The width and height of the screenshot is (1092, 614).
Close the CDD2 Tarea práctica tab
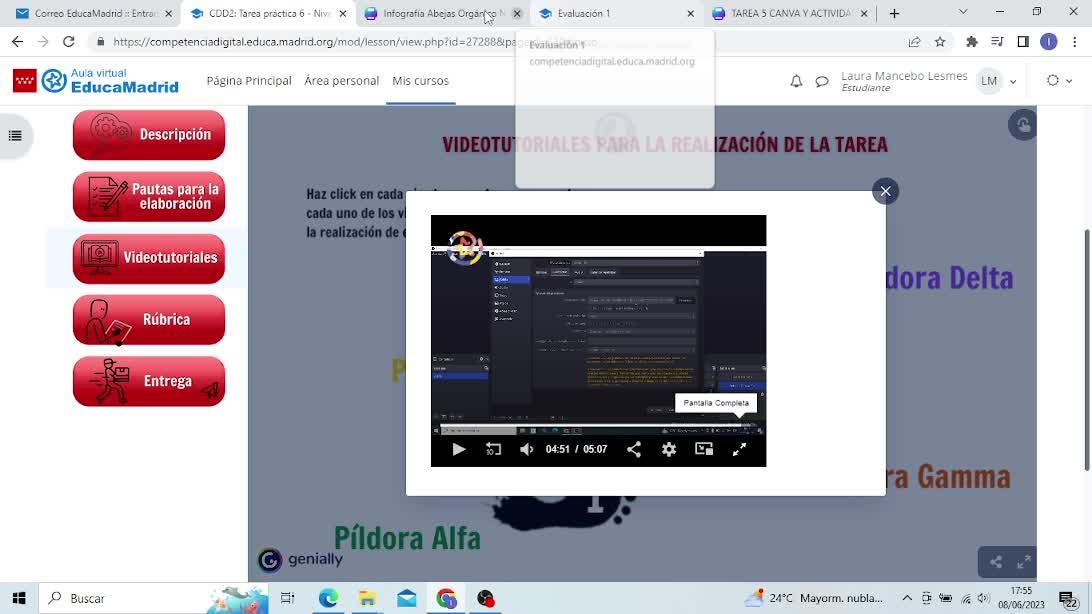343,13
